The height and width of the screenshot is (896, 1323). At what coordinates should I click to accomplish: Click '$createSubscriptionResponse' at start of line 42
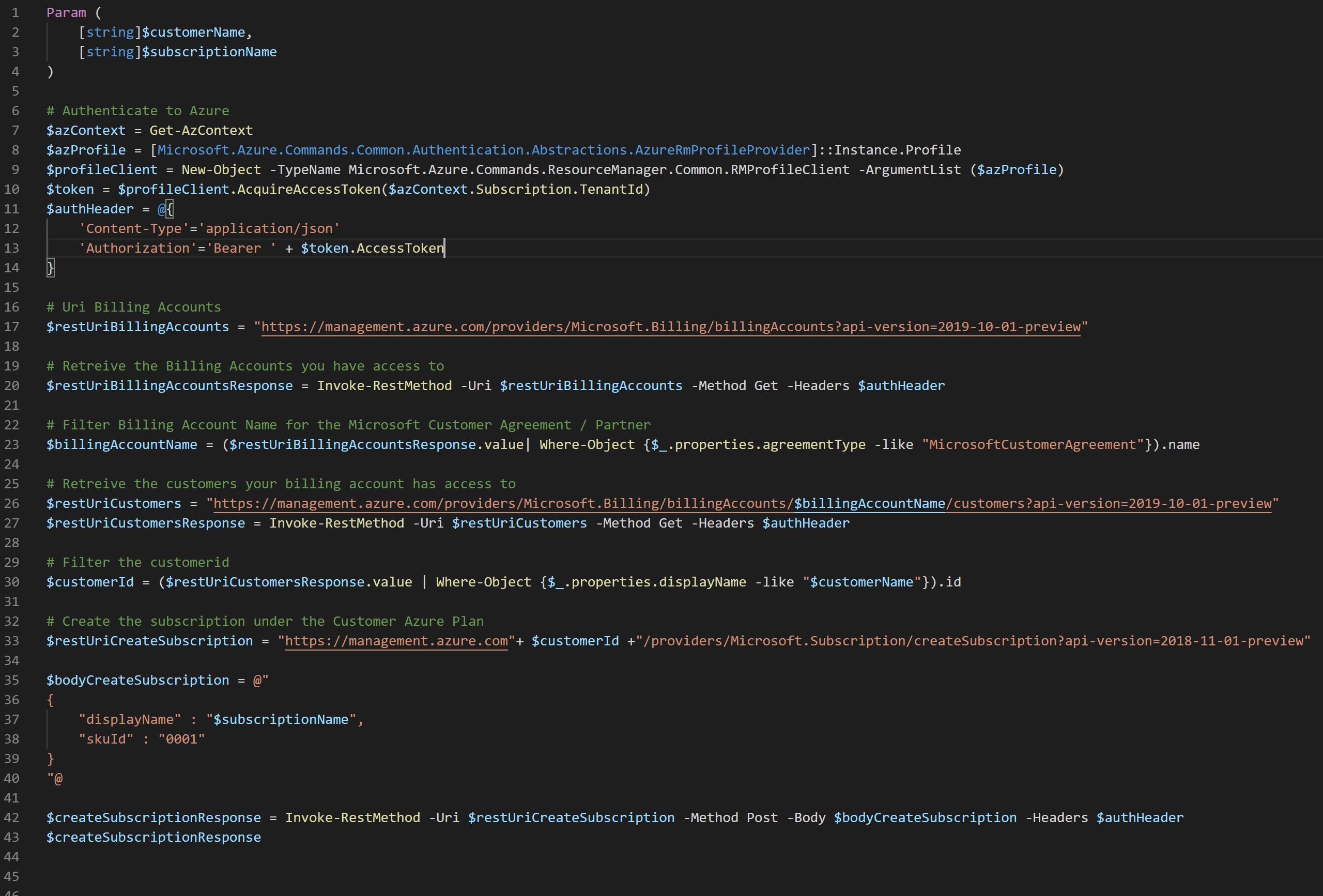click(153, 818)
